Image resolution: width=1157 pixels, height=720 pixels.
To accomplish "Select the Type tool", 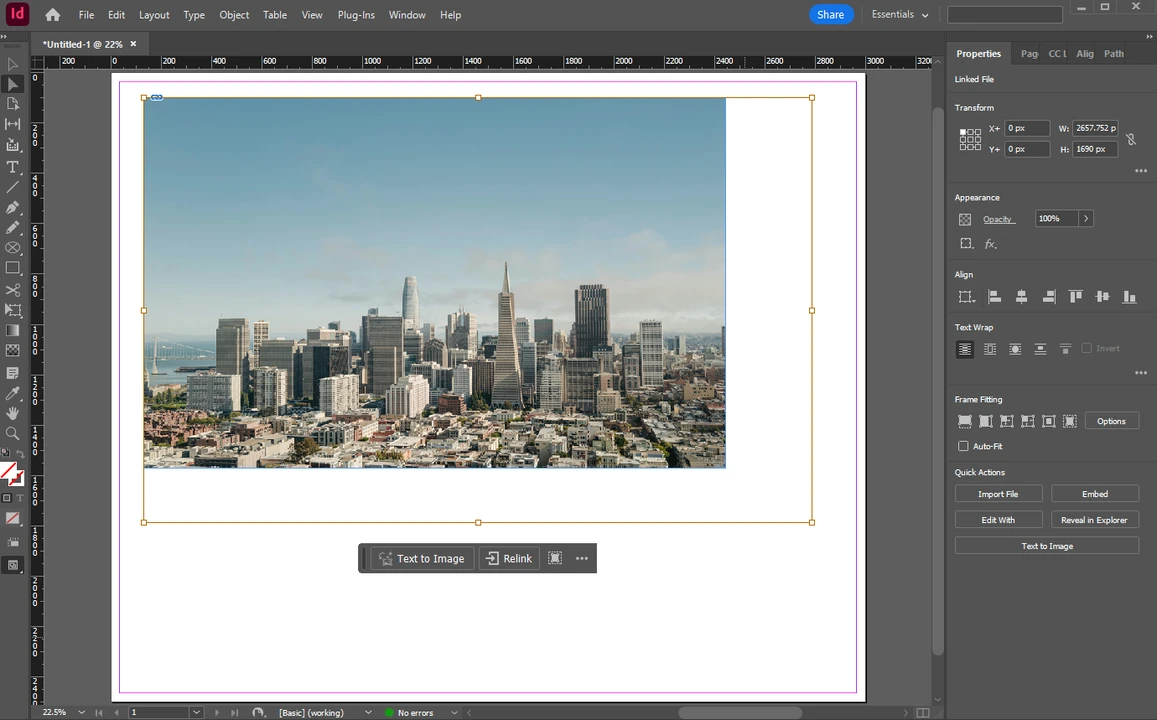I will (x=13, y=166).
